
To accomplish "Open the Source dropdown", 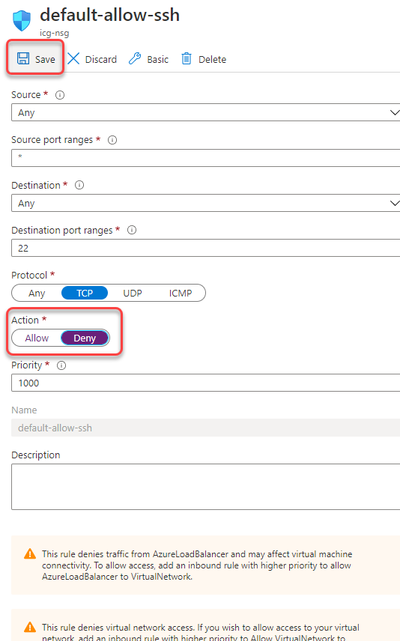I will (205, 112).
